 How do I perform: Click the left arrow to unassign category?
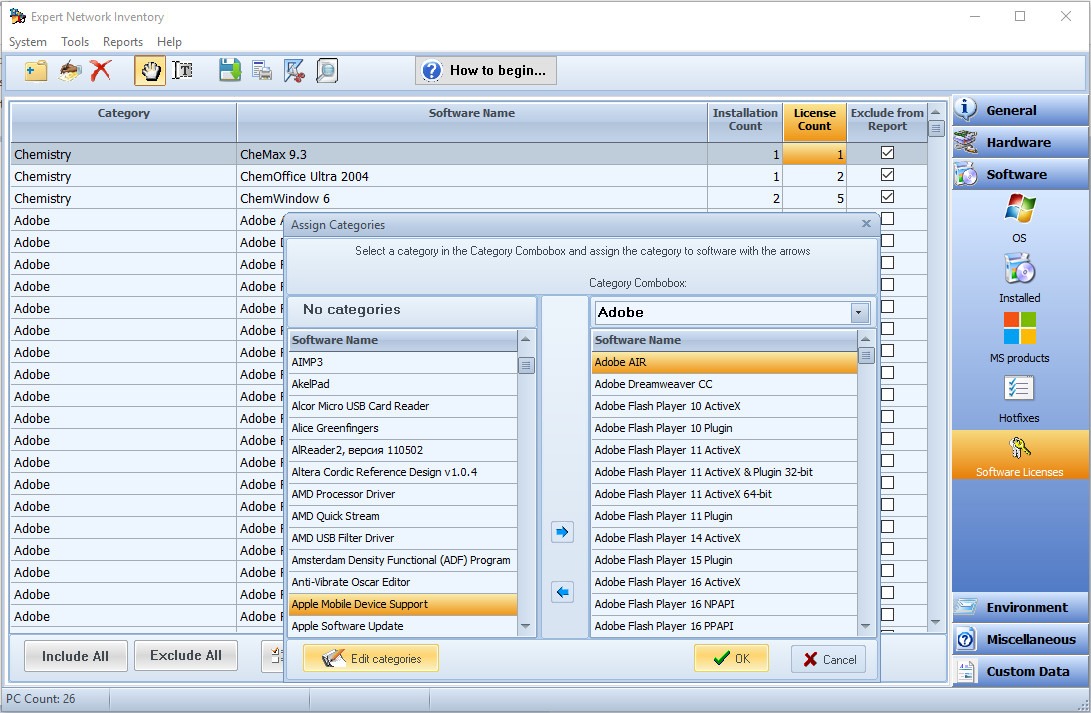(x=562, y=592)
